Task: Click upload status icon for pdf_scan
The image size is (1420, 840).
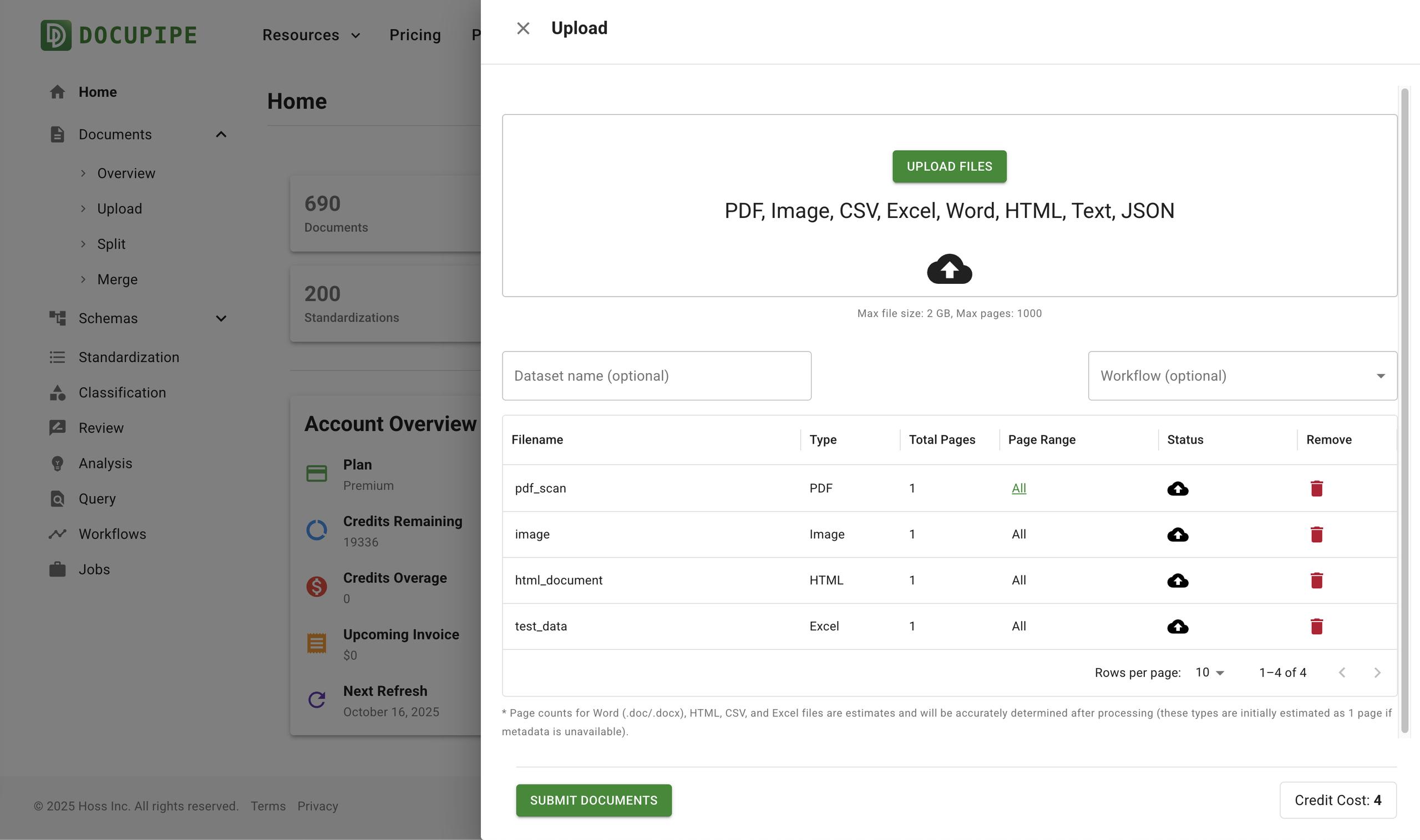Action: (1178, 488)
